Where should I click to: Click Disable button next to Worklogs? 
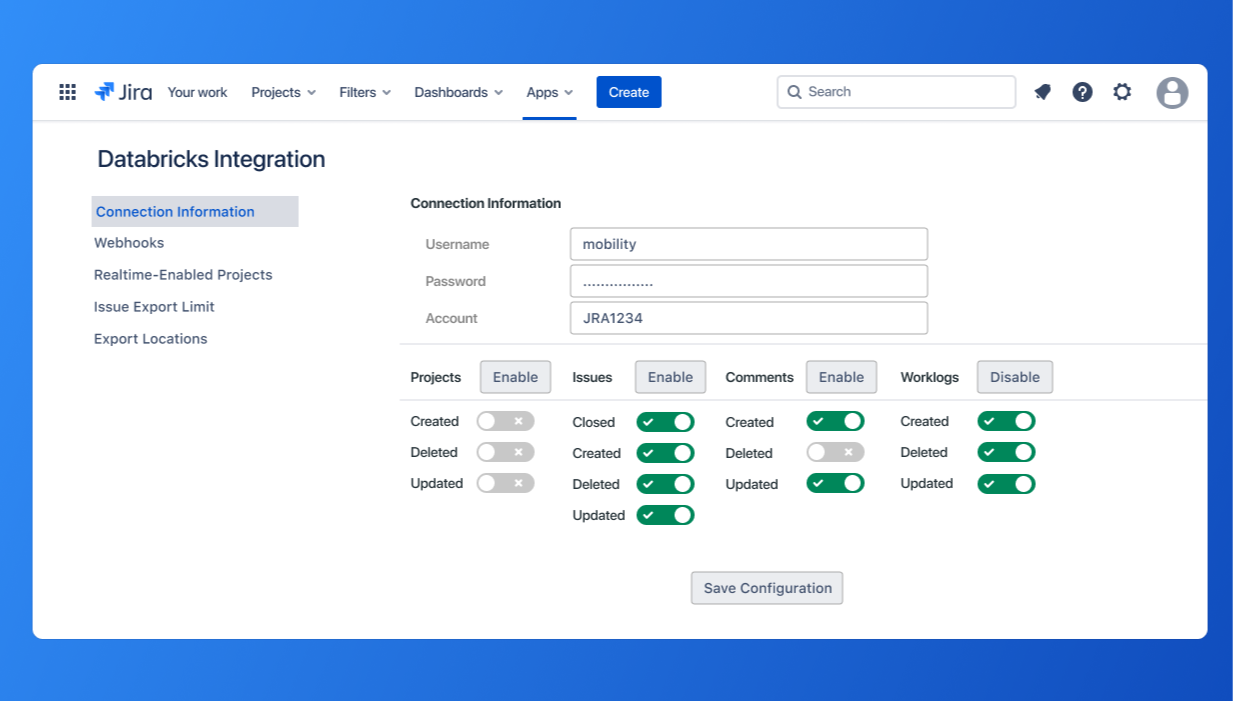[x=1015, y=377]
